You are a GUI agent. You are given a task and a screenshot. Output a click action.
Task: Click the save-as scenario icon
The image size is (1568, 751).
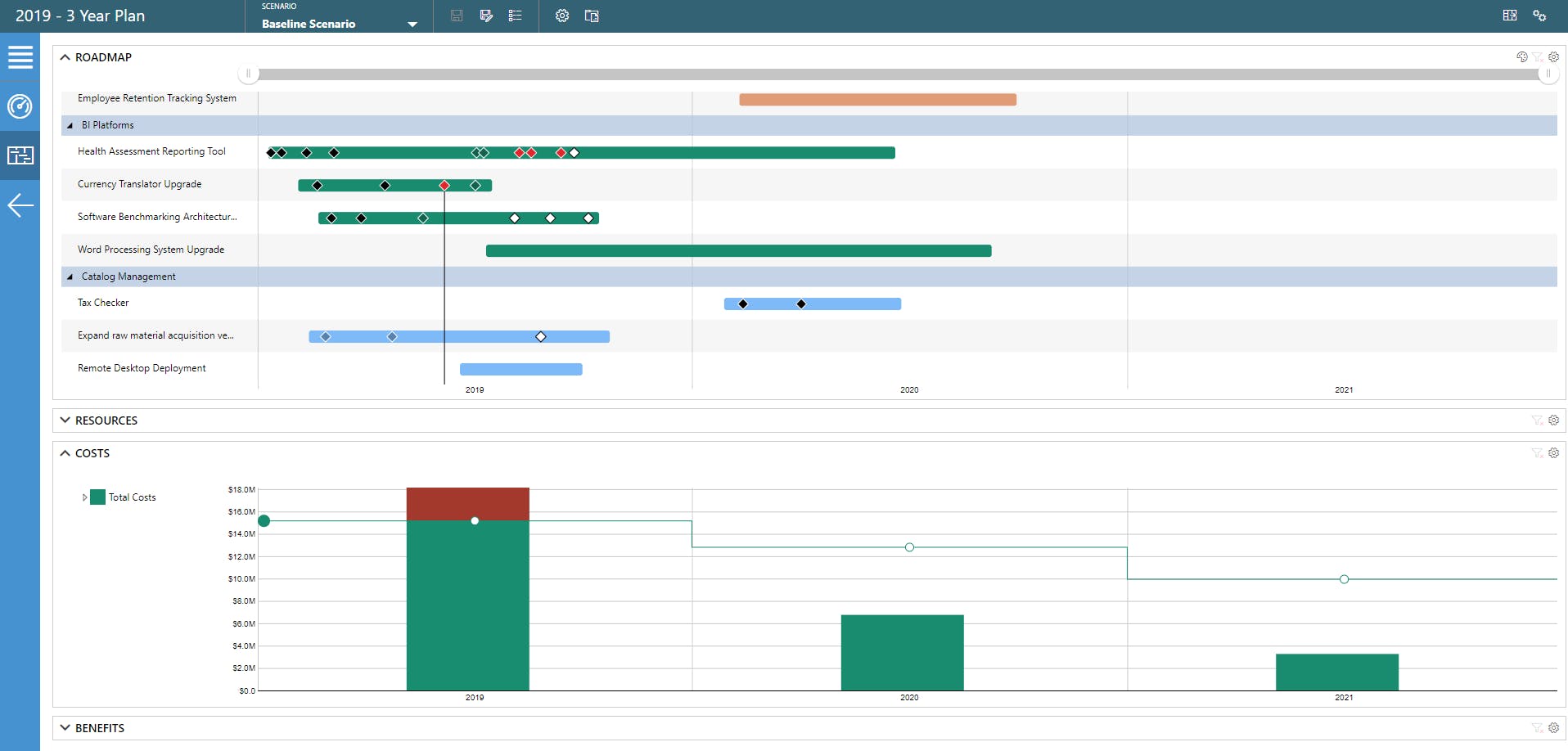486,16
